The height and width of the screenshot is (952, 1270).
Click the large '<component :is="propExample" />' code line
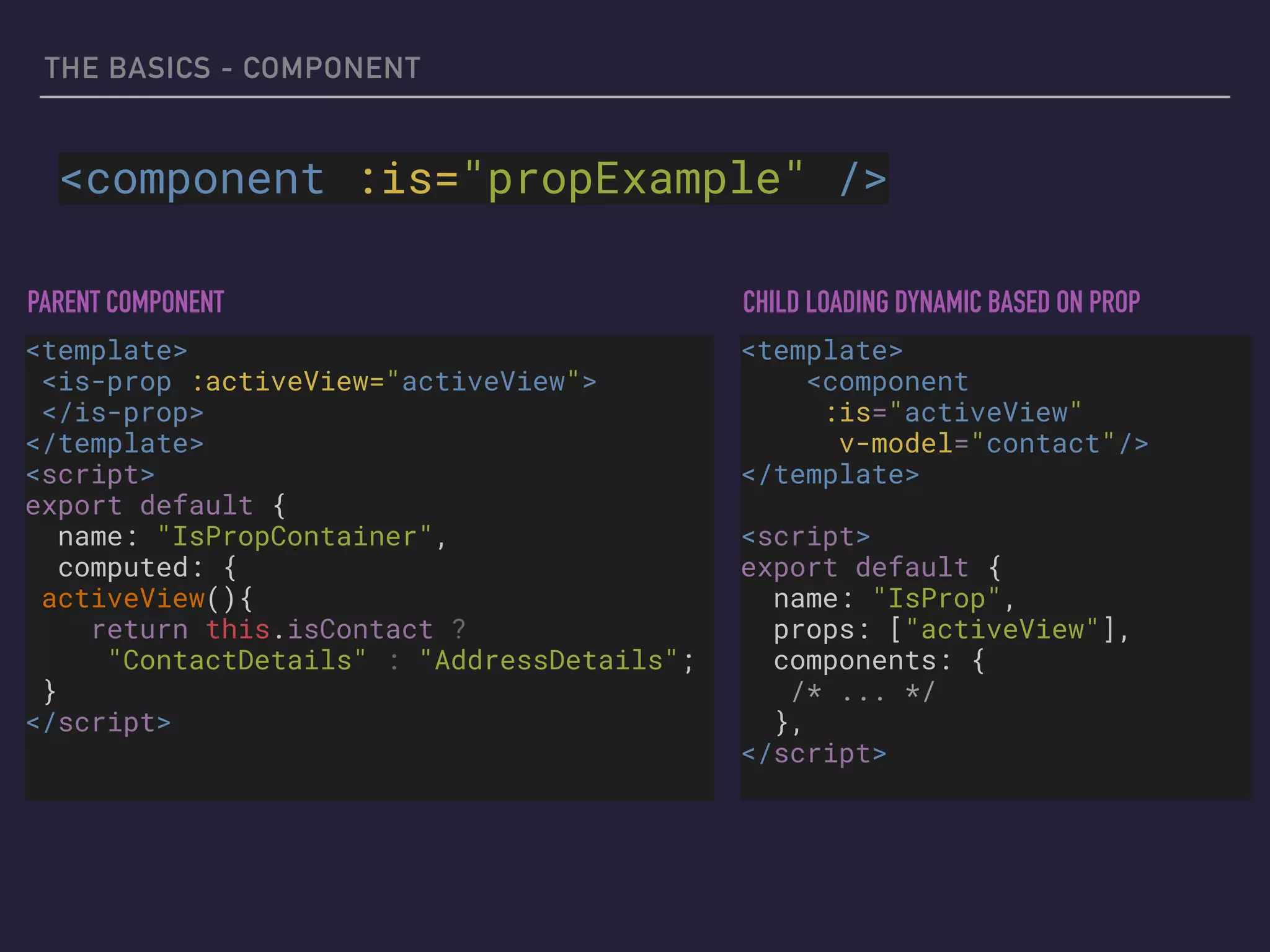[x=474, y=179]
